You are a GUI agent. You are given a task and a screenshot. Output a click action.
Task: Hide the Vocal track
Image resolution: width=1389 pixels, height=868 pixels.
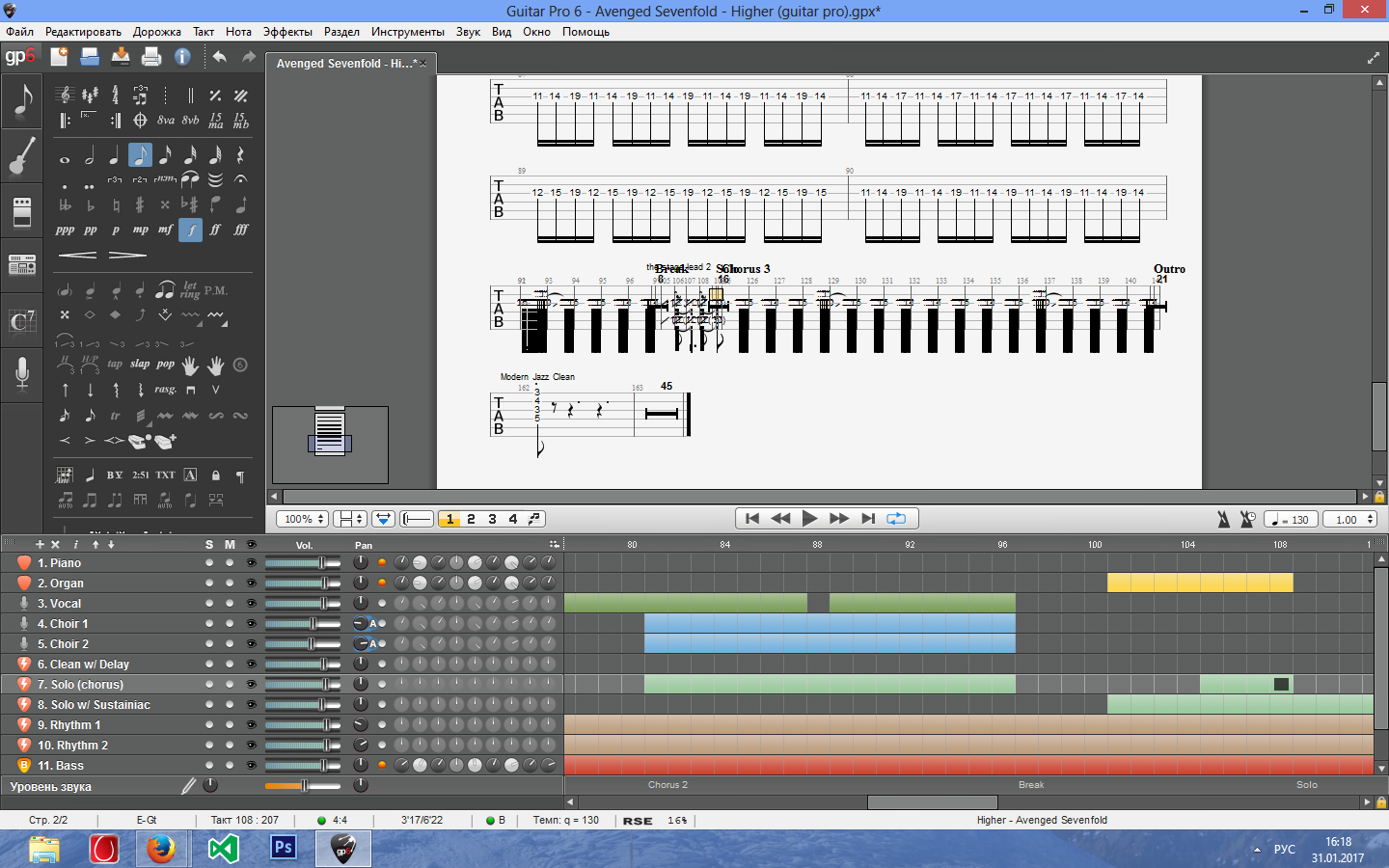[x=251, y=603]
